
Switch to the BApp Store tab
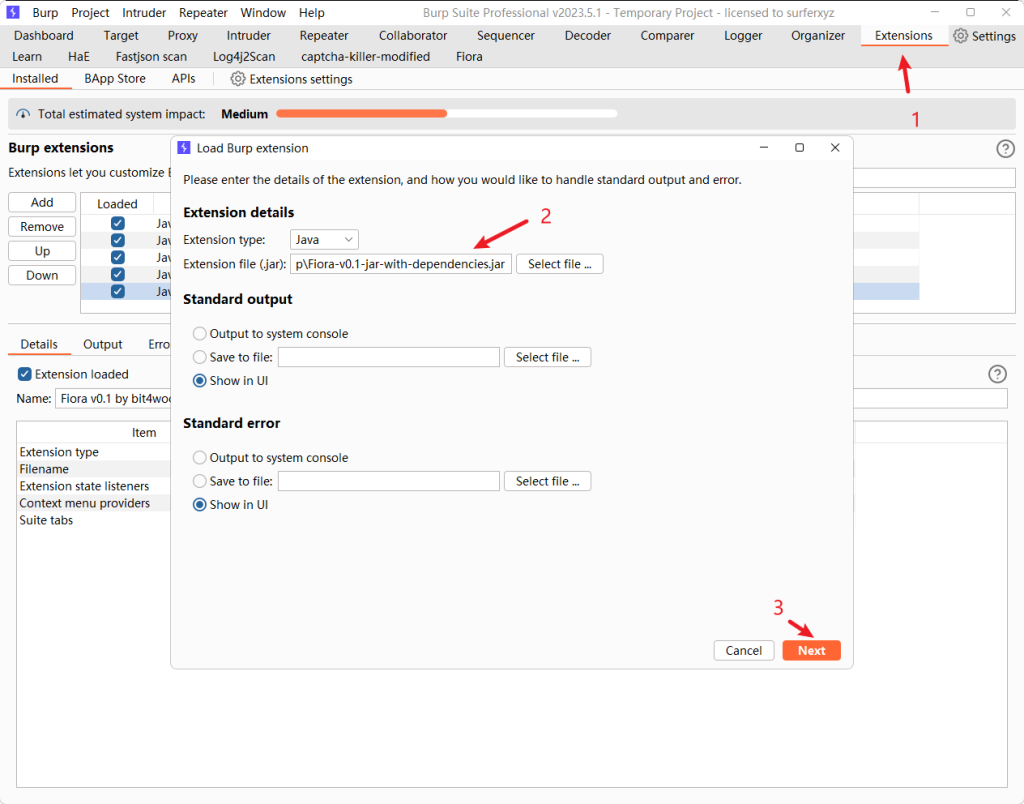click(115, 79)
